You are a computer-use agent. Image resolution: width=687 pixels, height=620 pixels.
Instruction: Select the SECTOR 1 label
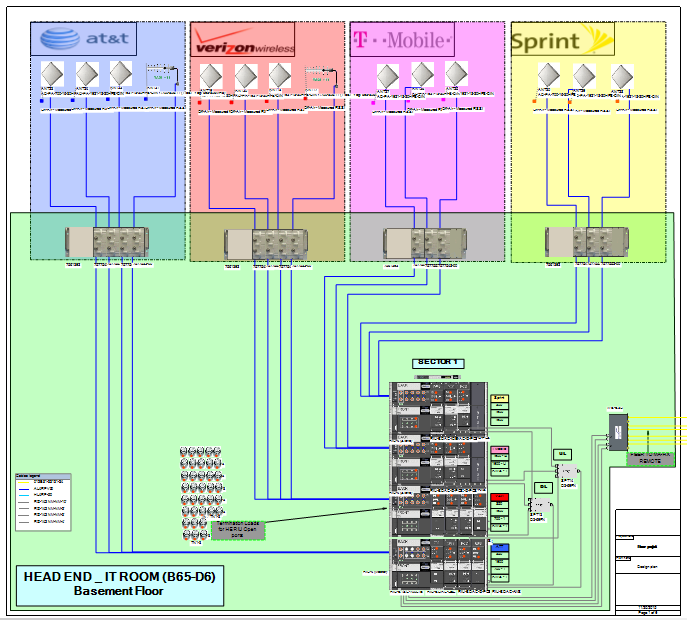tap(438, 362)
